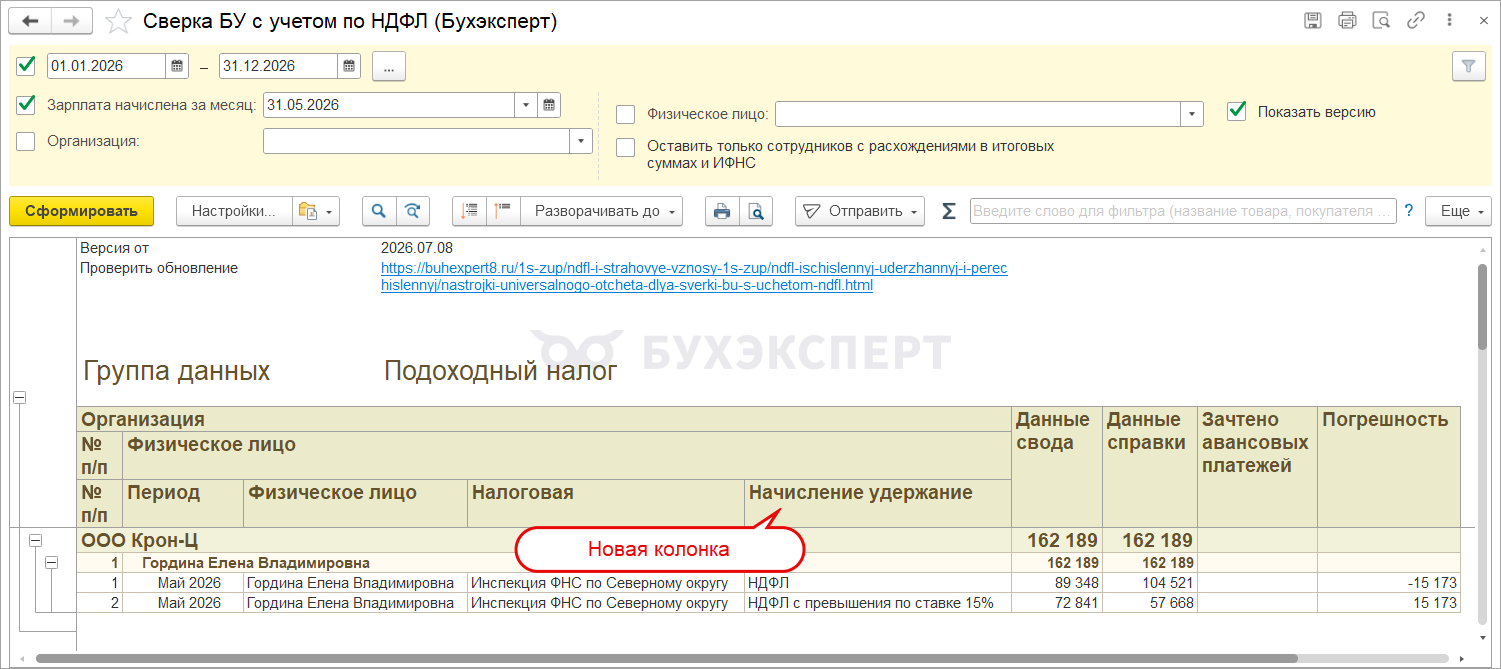Open the Настройки... button
1501x669 pixels.
pyautogui.click(x=234, y=211)
